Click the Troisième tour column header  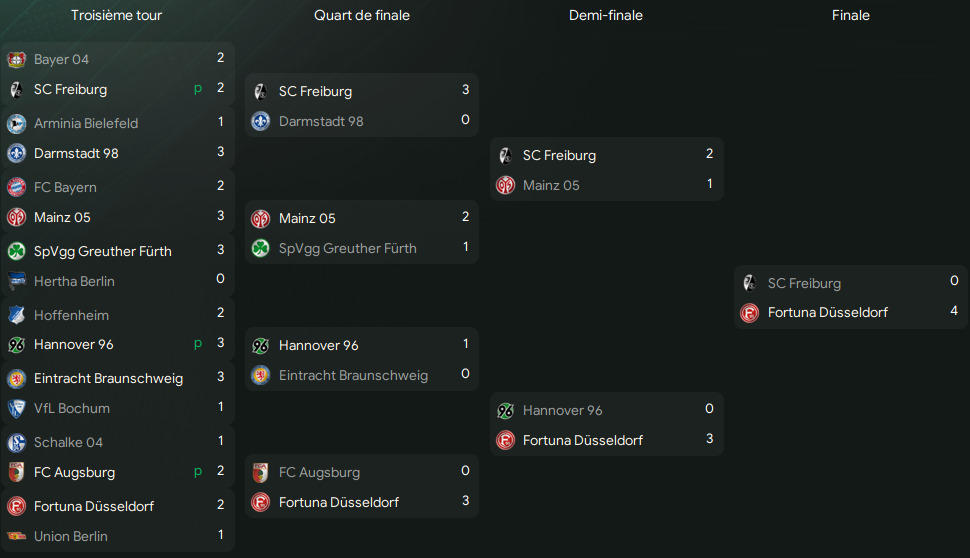[x=116, y=15]
